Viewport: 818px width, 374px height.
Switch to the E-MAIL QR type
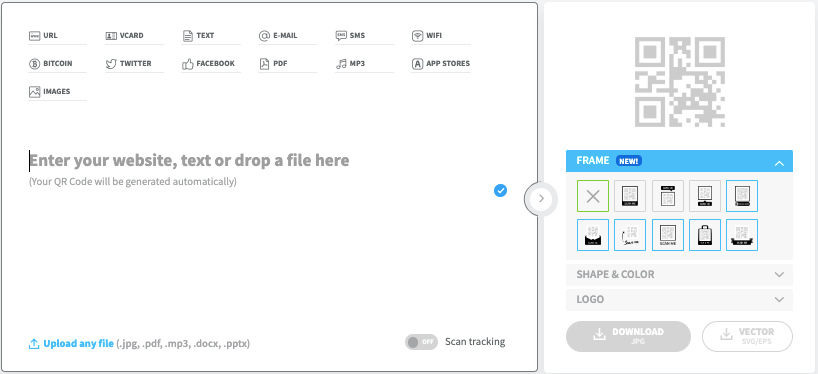[287, 36]
